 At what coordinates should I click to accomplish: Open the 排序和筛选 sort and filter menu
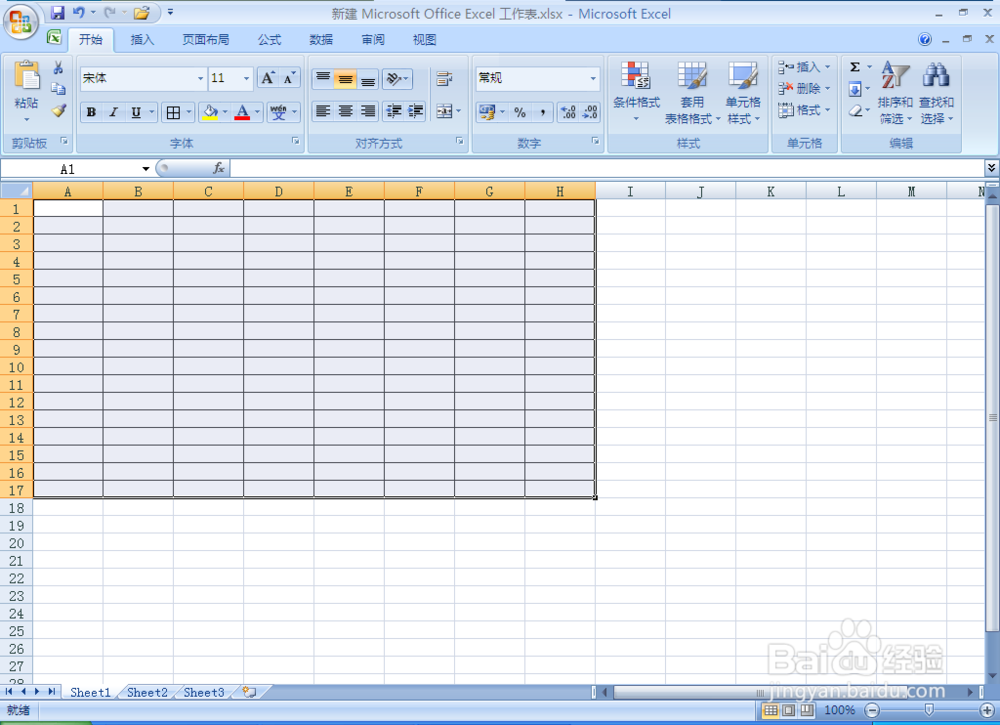tap(895, 92)
